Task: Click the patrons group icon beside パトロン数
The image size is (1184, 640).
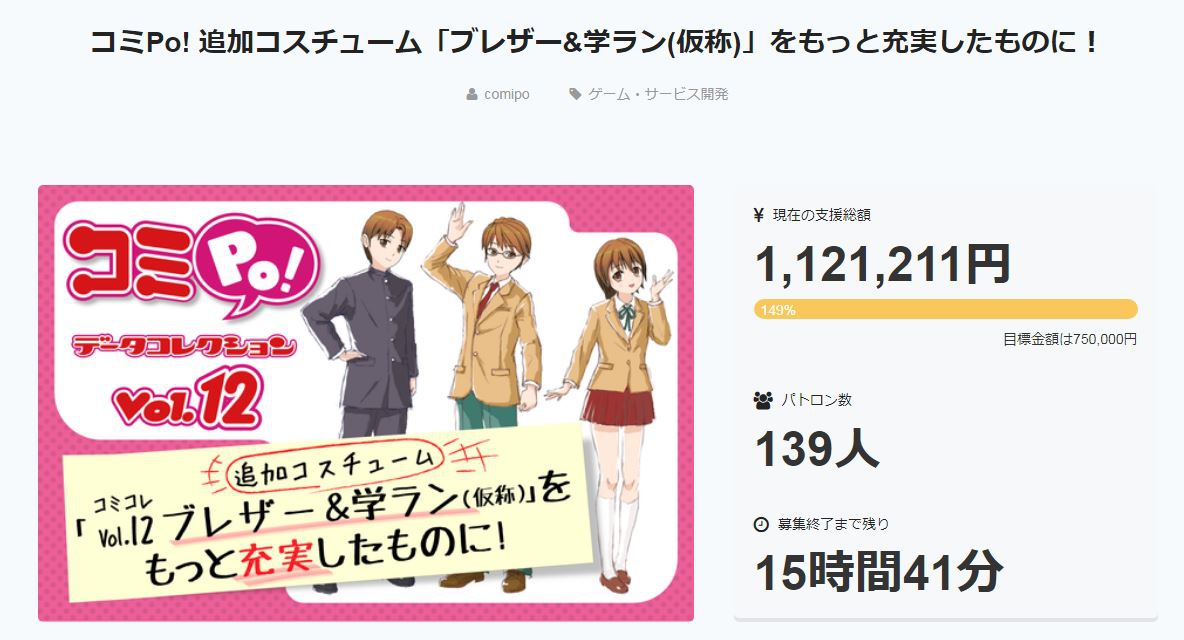Action: (763, 400)
